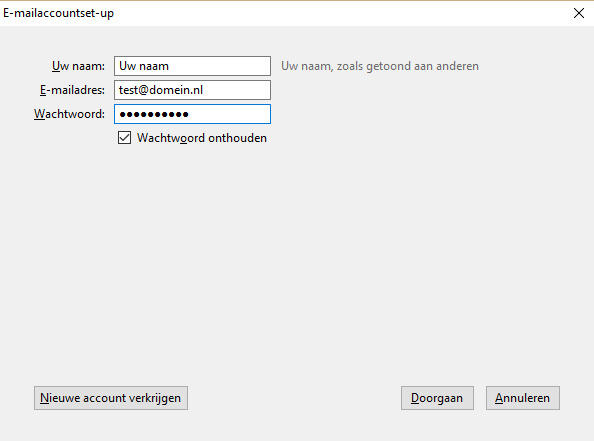Select the "E-mailadres:" field label
The image size is (594, 441).
pyautogui.click(x=72, y=90)
